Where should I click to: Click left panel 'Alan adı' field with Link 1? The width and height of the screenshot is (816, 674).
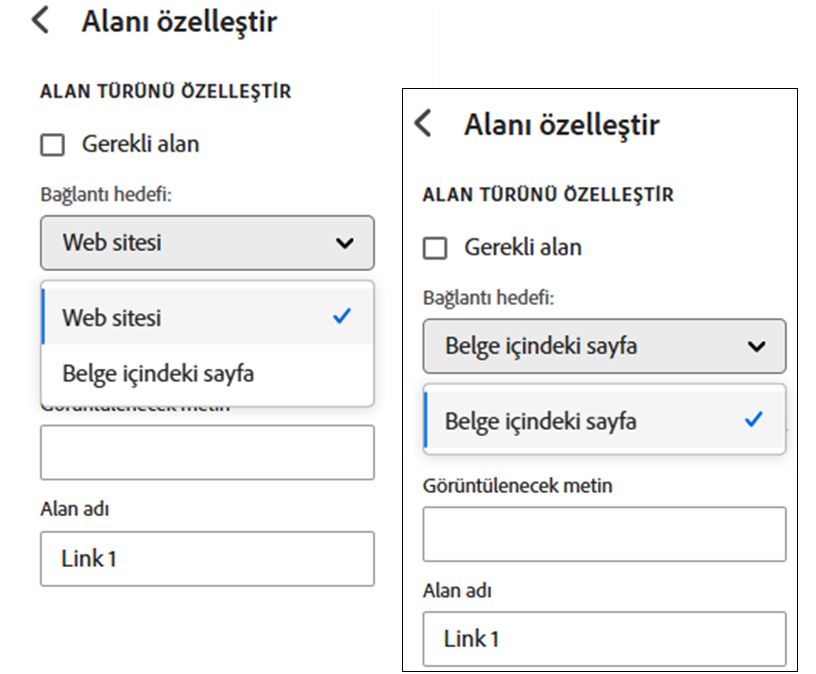[x=207, y=559]
